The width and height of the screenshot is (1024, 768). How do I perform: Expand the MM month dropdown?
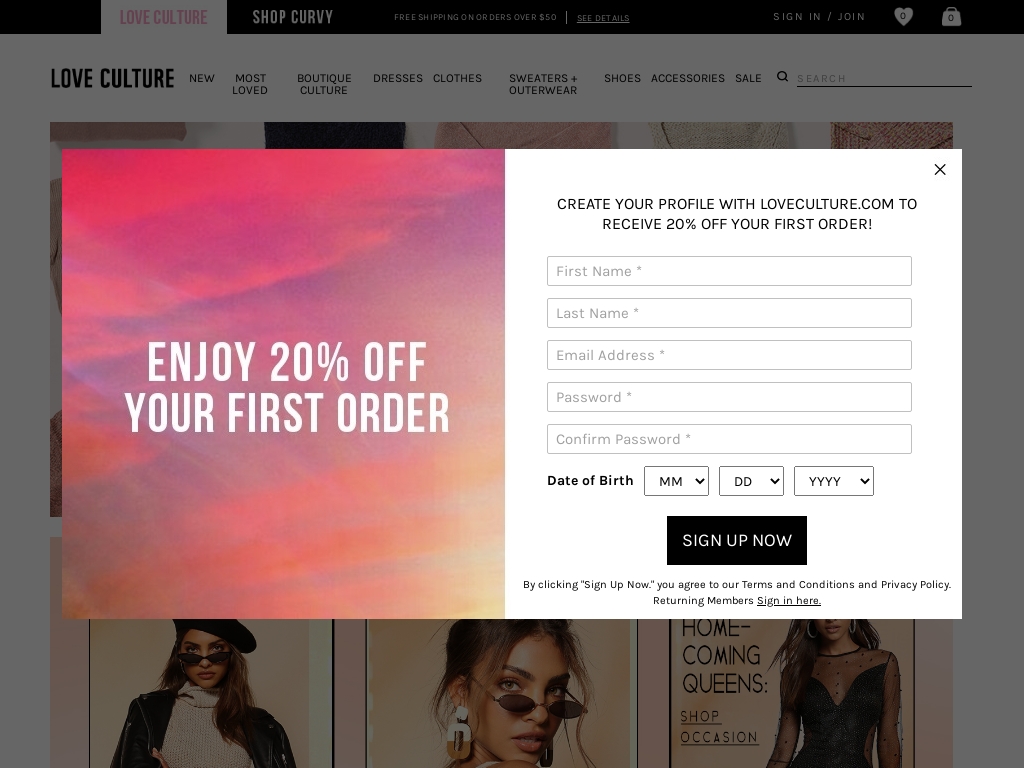(x=676, y=481)
